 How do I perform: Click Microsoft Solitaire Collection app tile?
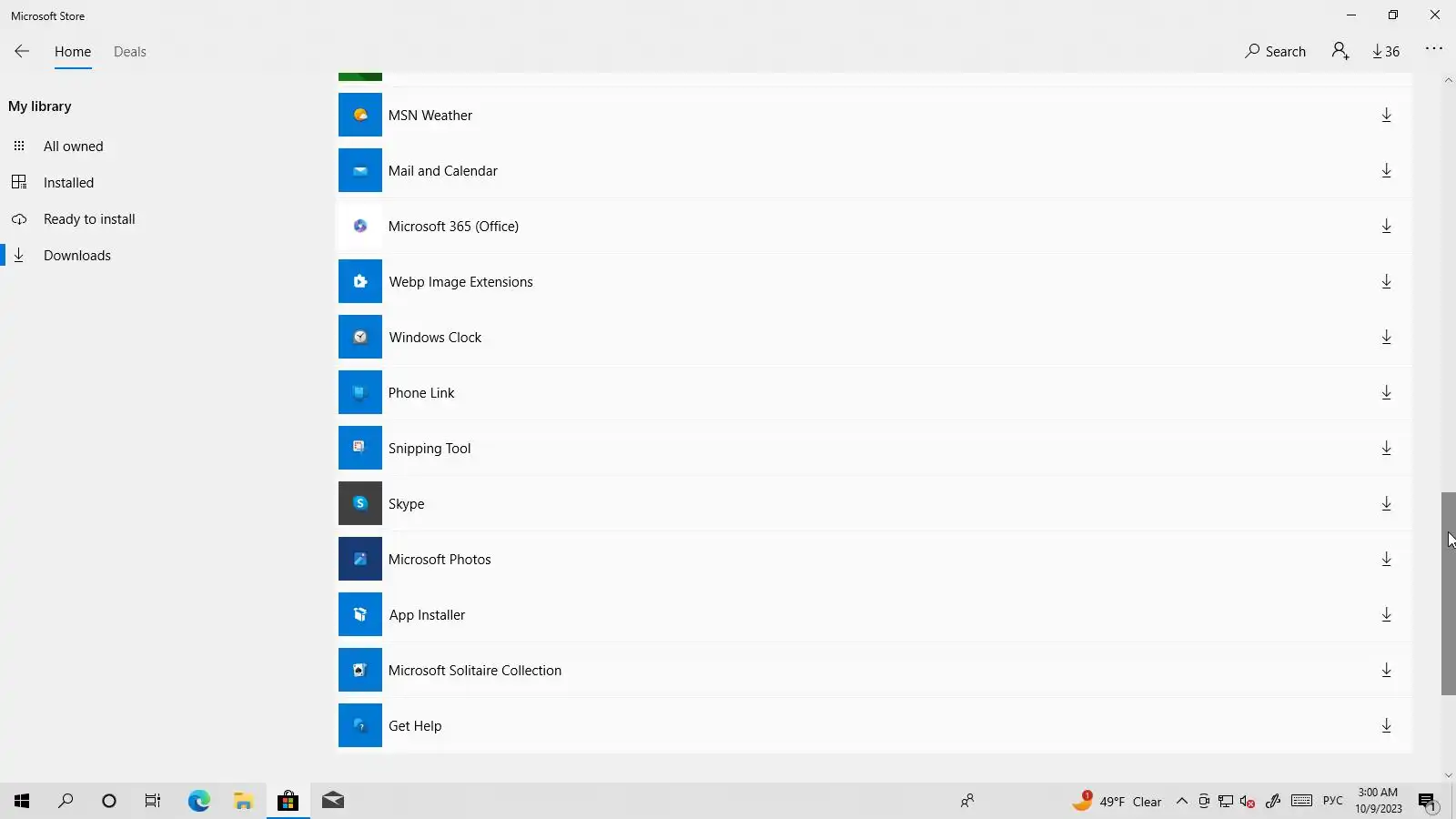pyautogui.click(x=360, y=671)
